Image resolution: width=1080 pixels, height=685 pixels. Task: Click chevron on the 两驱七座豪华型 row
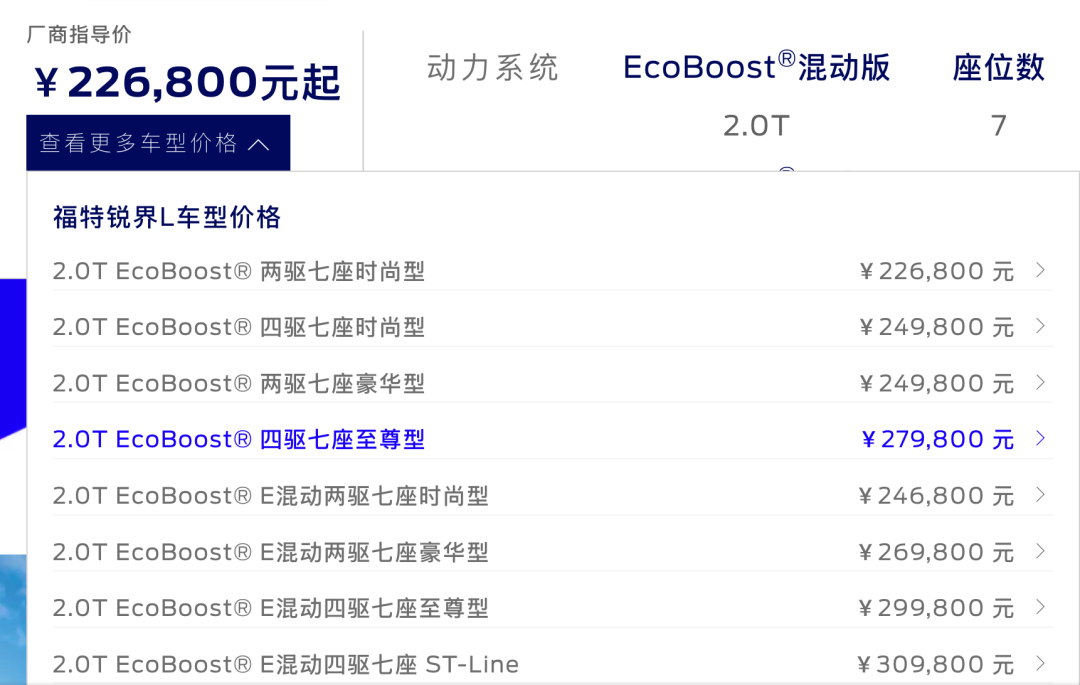click(1041, 382)
